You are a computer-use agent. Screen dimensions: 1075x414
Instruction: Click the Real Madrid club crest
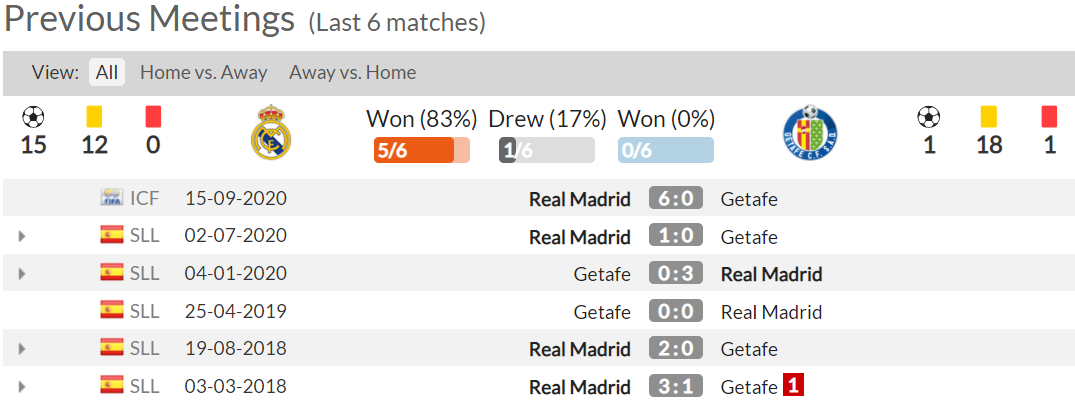[271, 132]
